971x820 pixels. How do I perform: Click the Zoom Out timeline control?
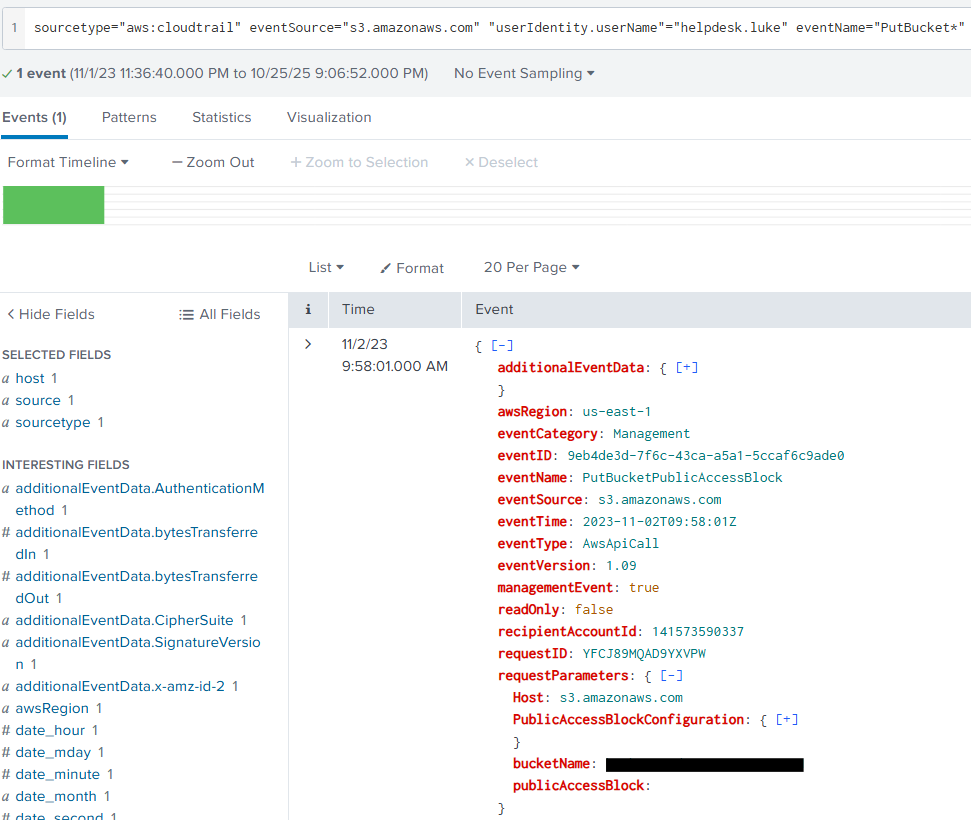(x=213, y=162)
